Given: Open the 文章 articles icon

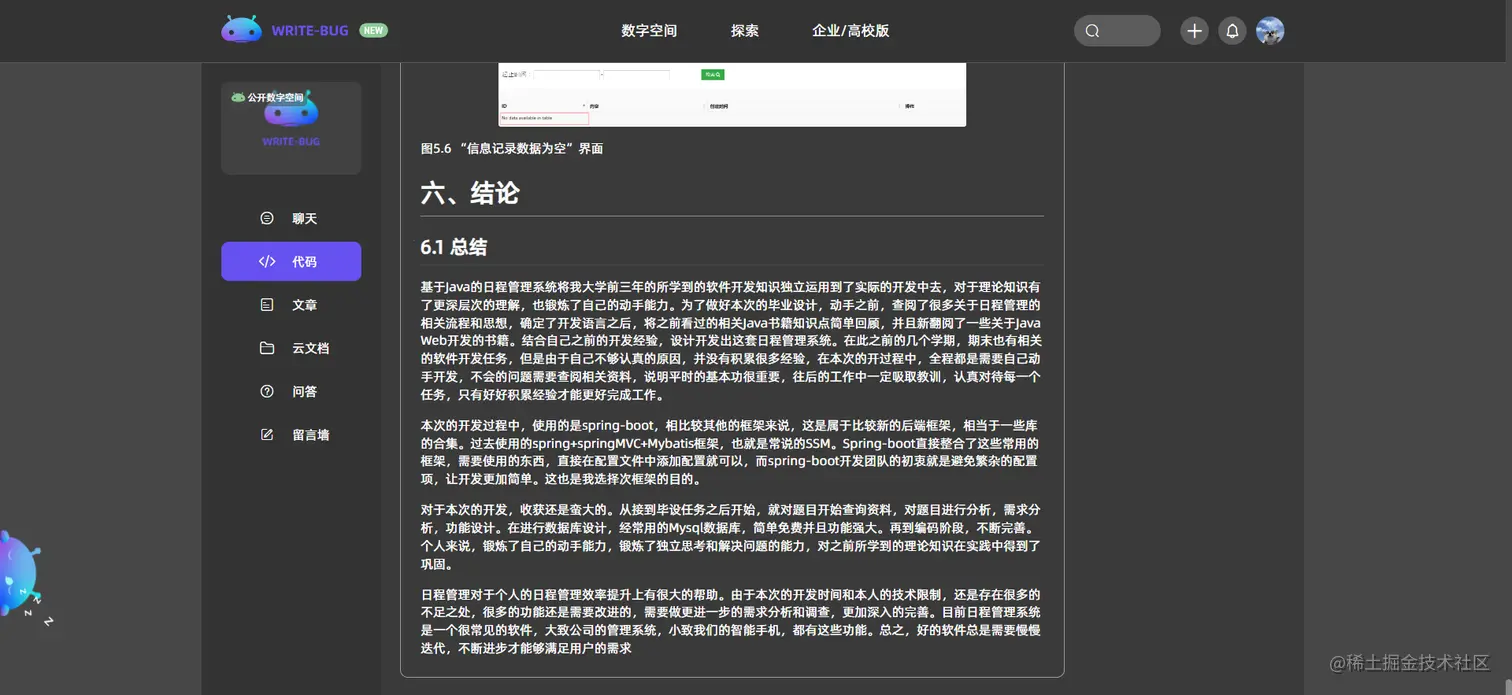Looking at the screenshot, I should pyautogui.click(x=265, y=304).
